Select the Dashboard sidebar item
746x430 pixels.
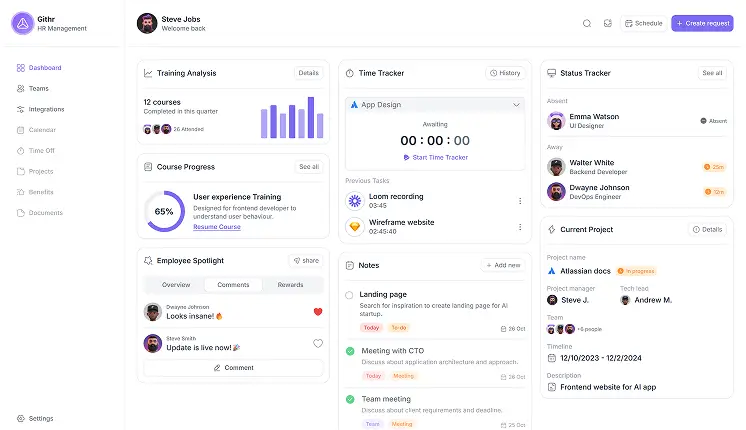(39, 68)
